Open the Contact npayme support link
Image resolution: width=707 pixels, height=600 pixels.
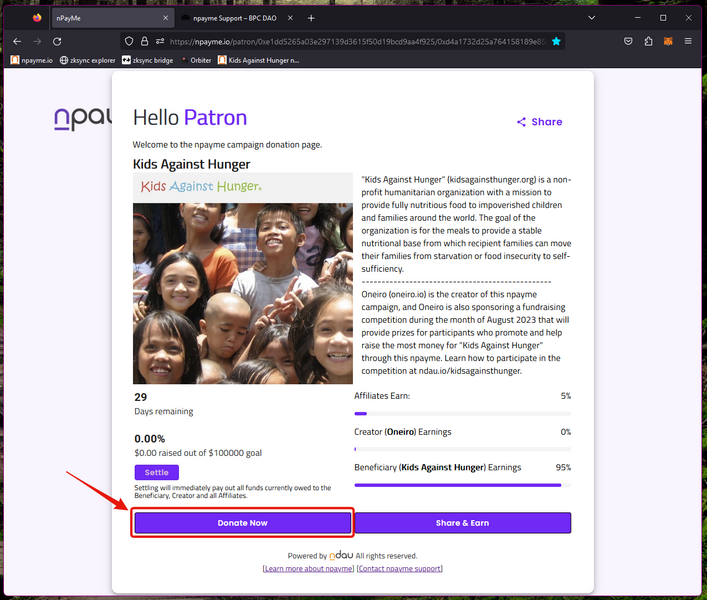point(399,569)
